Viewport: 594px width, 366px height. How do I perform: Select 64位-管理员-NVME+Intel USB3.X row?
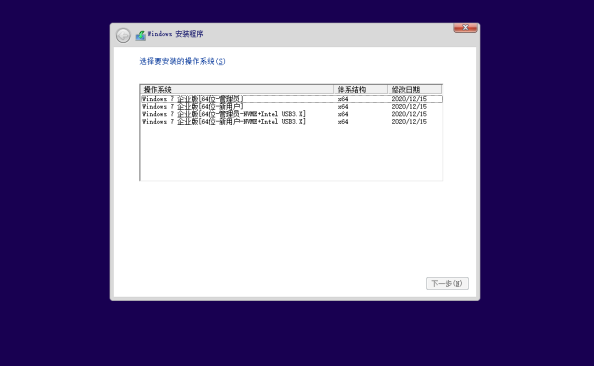pos(291,114)
